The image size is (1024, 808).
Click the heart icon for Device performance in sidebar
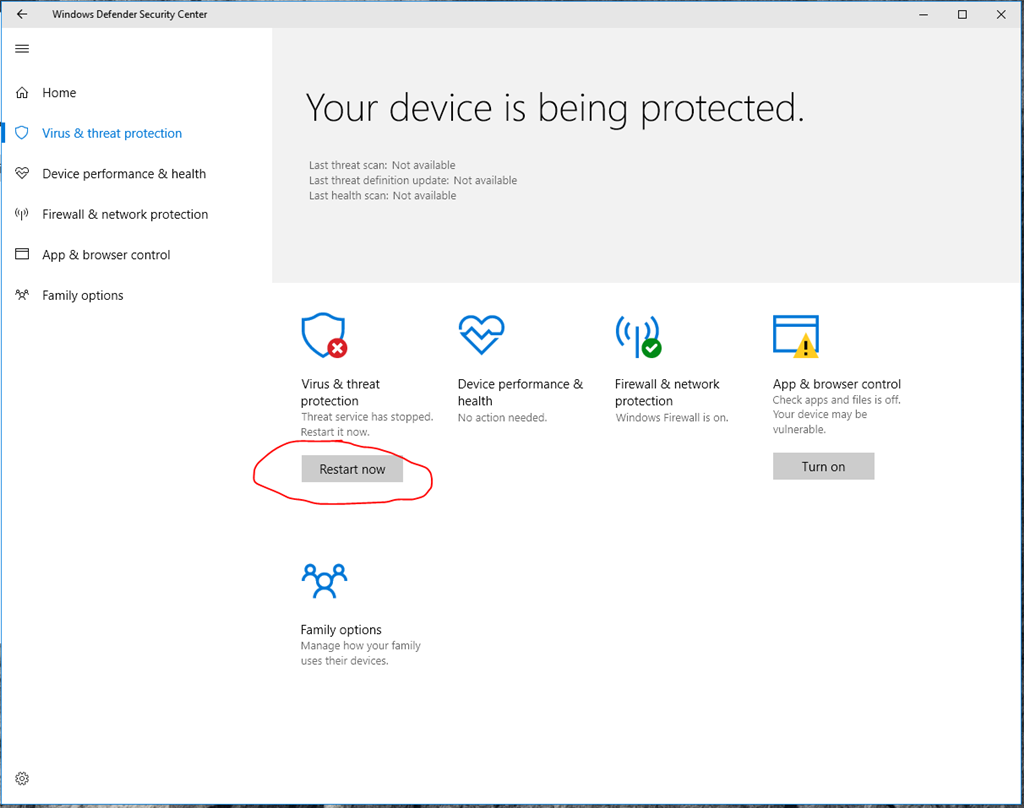[22, 173]
